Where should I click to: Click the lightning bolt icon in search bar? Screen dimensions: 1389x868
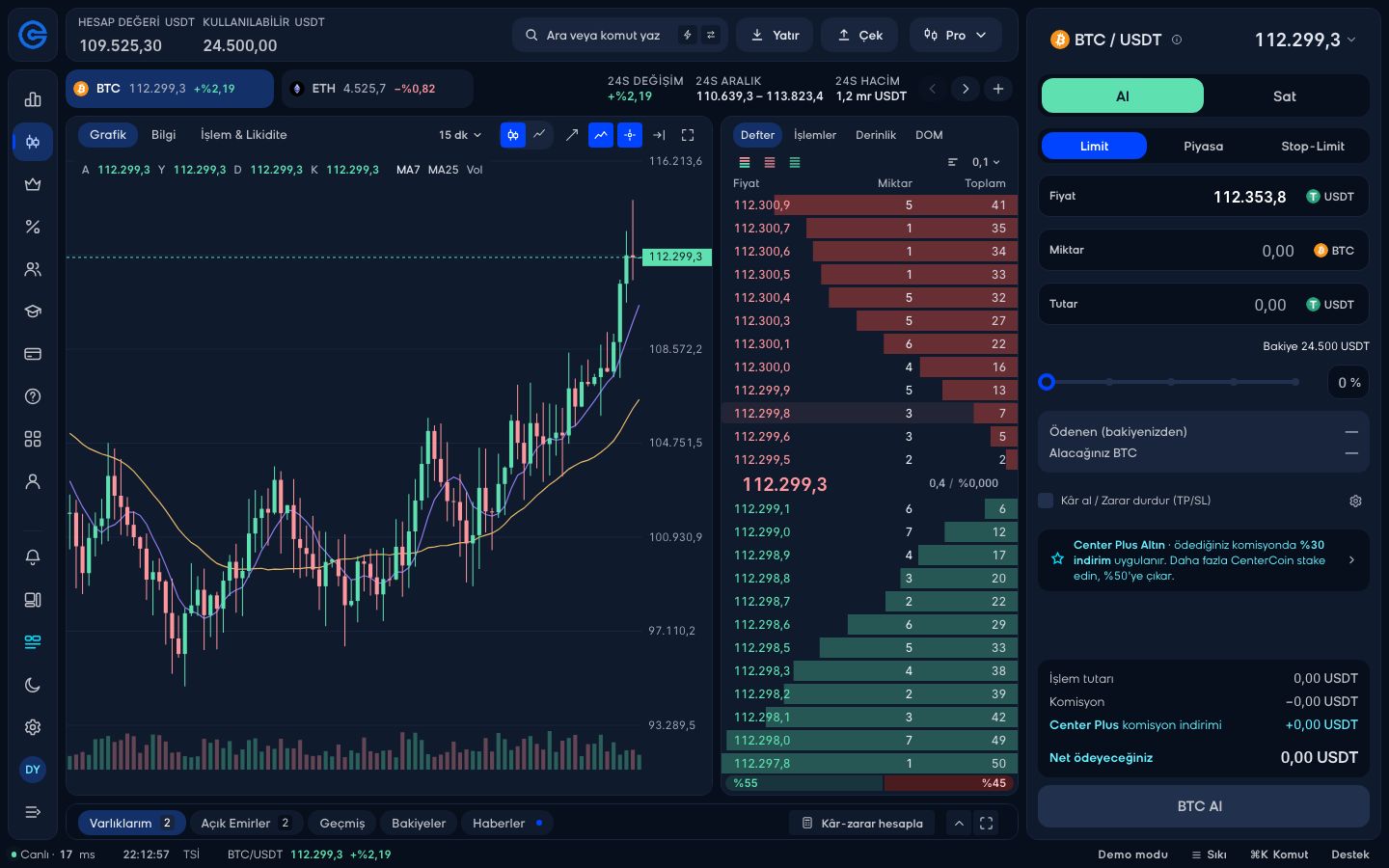687,35
